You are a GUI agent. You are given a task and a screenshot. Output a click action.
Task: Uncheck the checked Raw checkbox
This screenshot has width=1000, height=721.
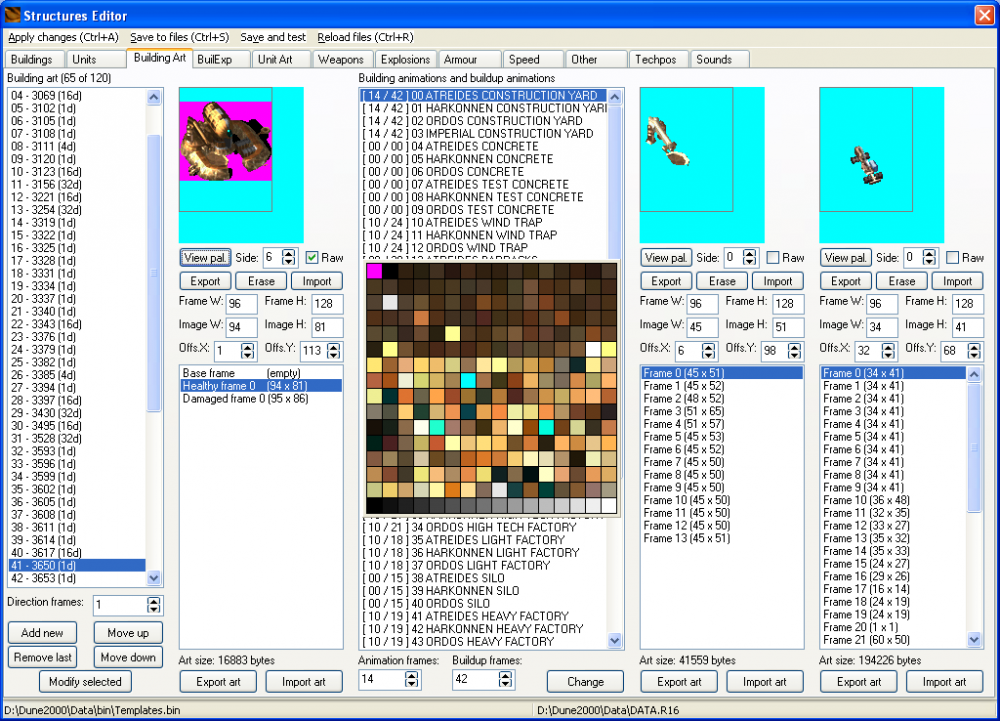[x=312, y=257]
